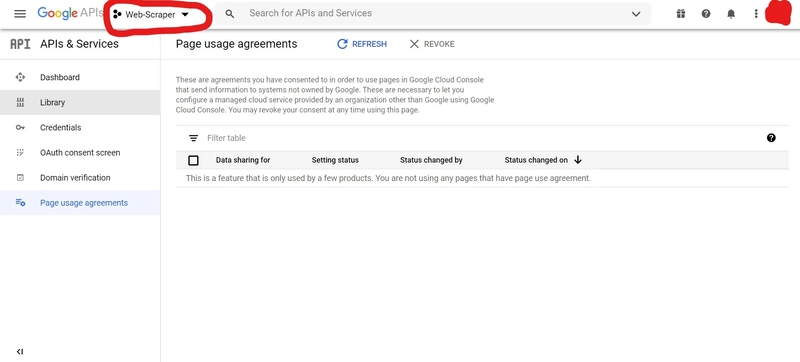Screen dimensions: 800x362
Task: Select Page usage agreements in sidebar
Action: [80, 202]
